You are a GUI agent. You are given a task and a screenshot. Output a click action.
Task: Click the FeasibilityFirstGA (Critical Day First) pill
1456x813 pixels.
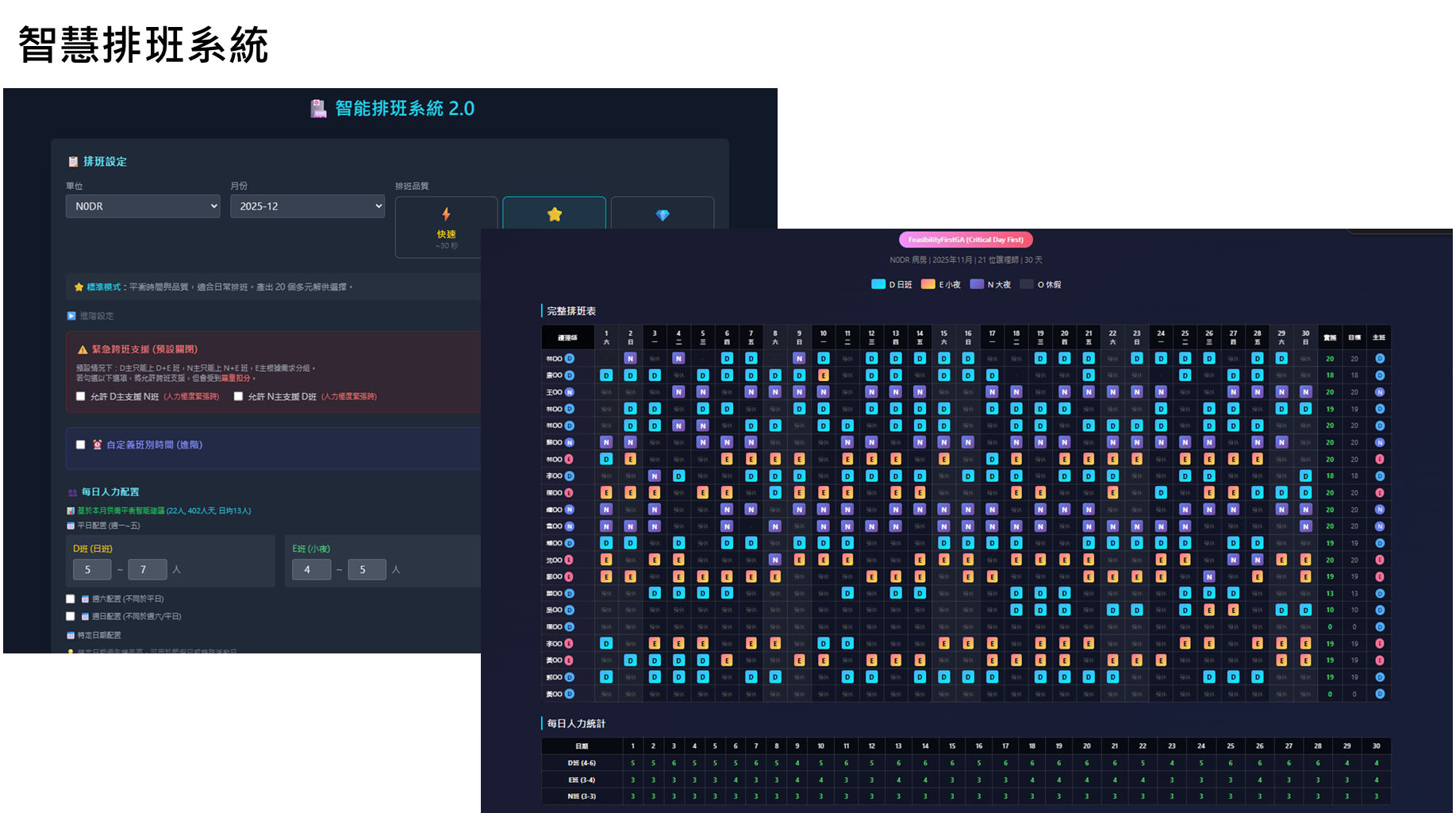click(966, 239)
